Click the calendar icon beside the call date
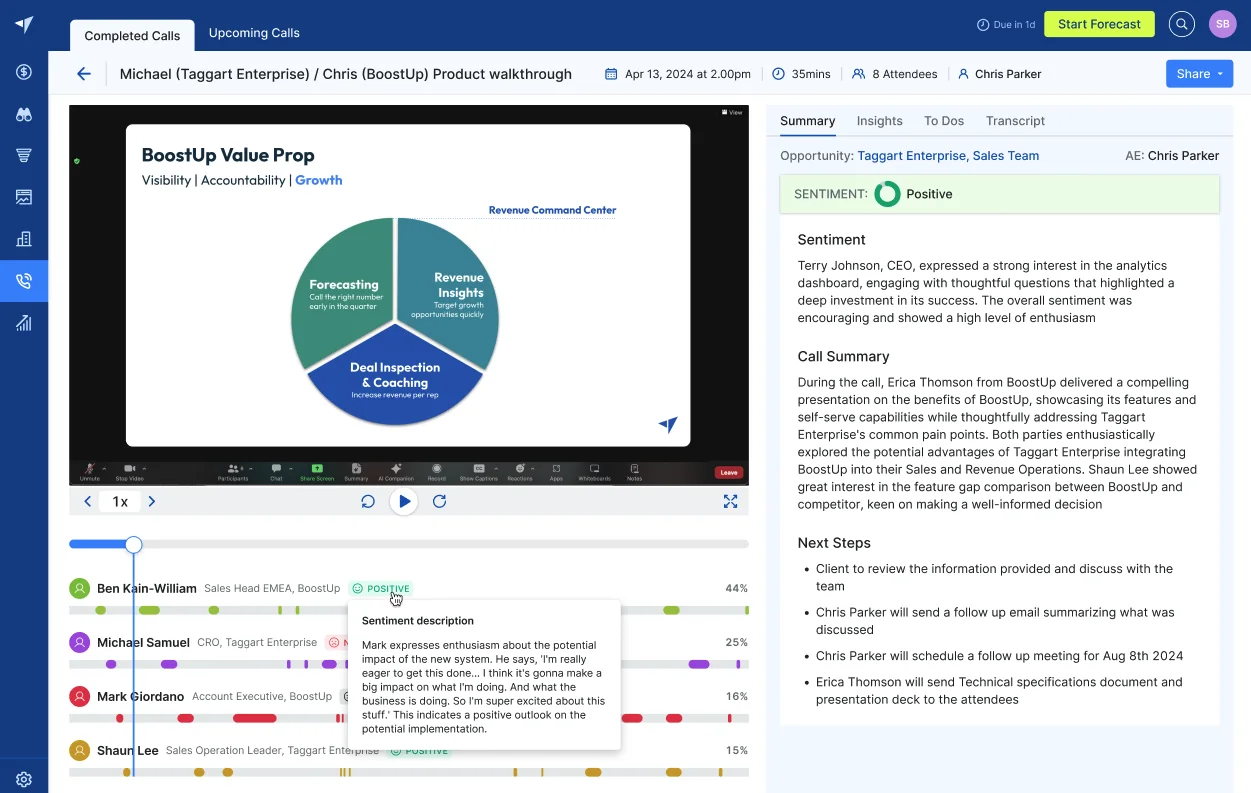 pyautogui.click(x=611, y=74)
